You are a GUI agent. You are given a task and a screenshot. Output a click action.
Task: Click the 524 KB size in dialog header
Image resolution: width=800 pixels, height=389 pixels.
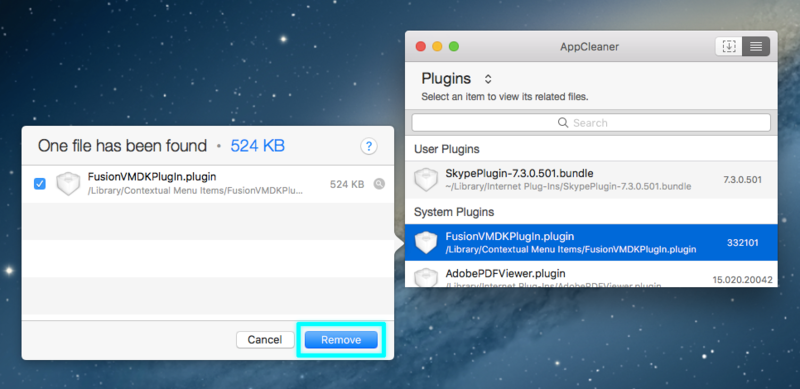click(258, 147)
